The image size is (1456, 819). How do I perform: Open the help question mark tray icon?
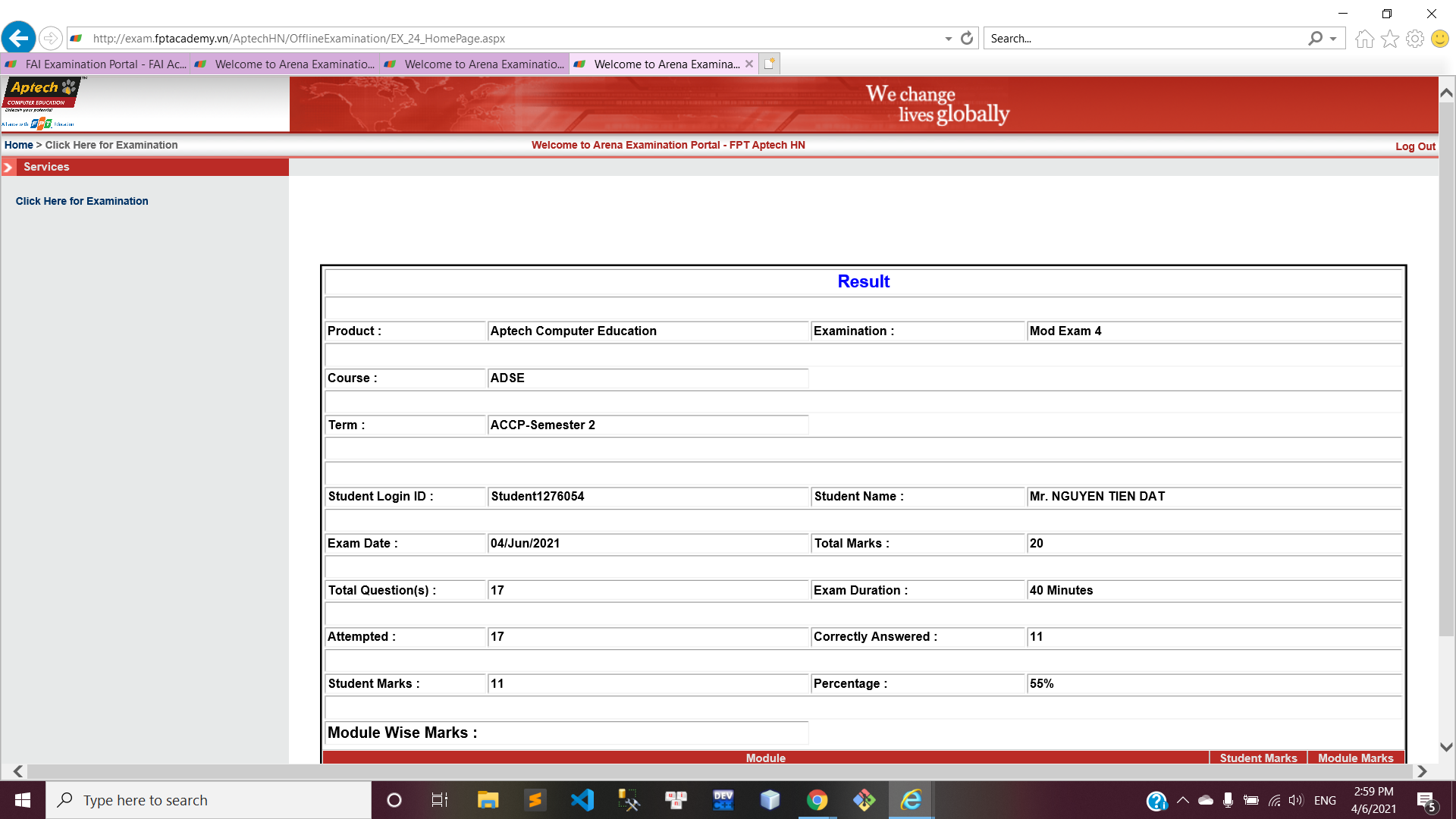[x=1156, y=801]
